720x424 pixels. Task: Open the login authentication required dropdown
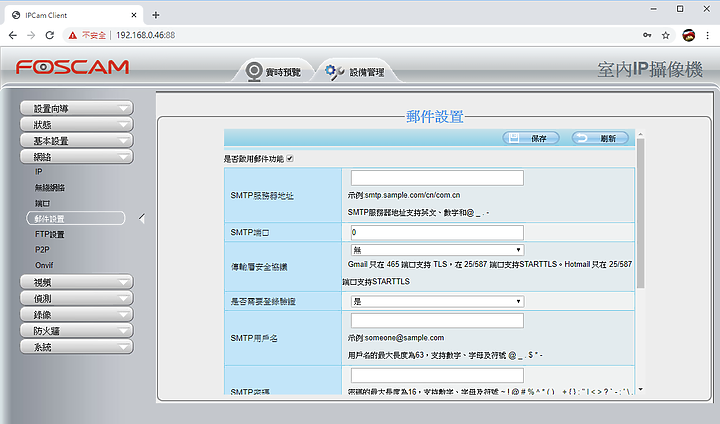(x=437, y=301)
